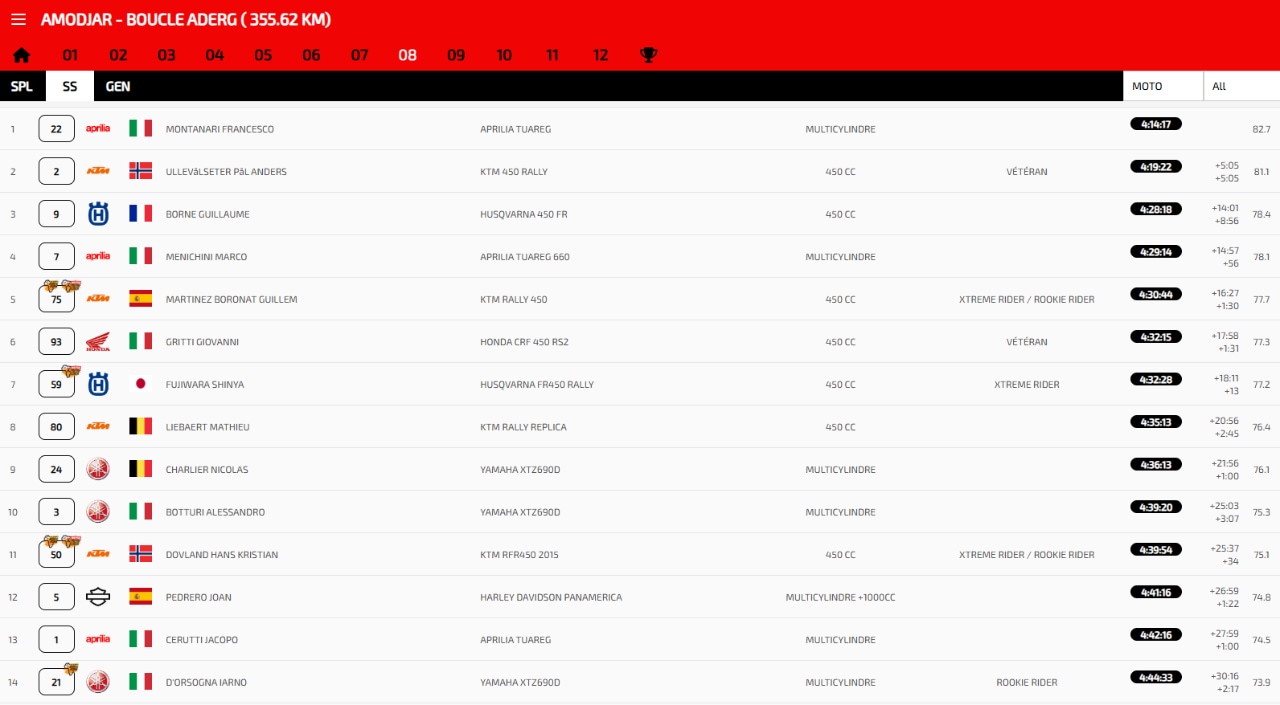The image size is (1280, 705).
Task: Click Harley Davidson logo in Pedrero row
Action: click(x=98, y=597)
